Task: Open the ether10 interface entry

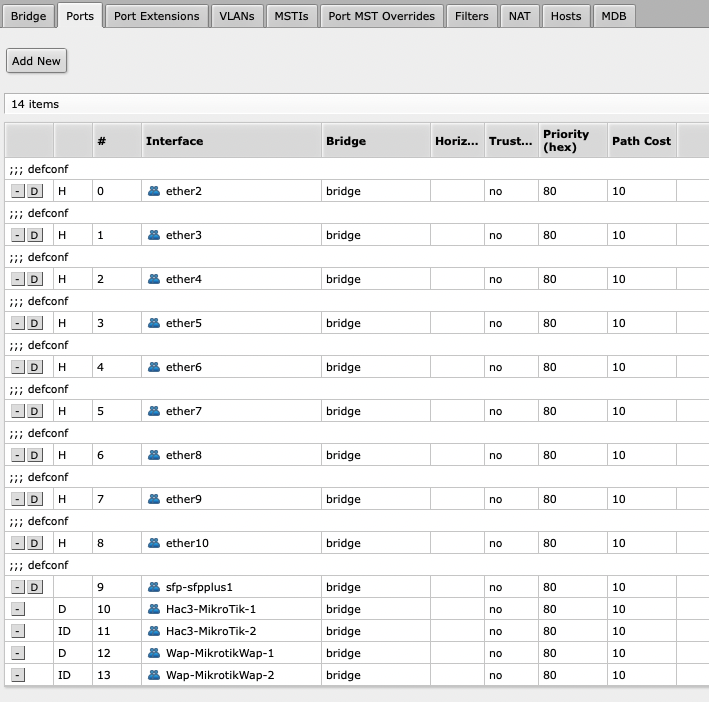Action: (x=187, y=543)
